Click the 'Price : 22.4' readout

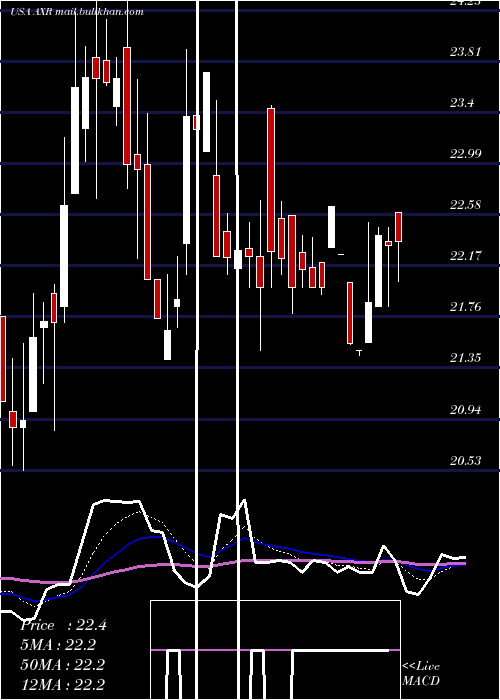(x=63, y=625)
